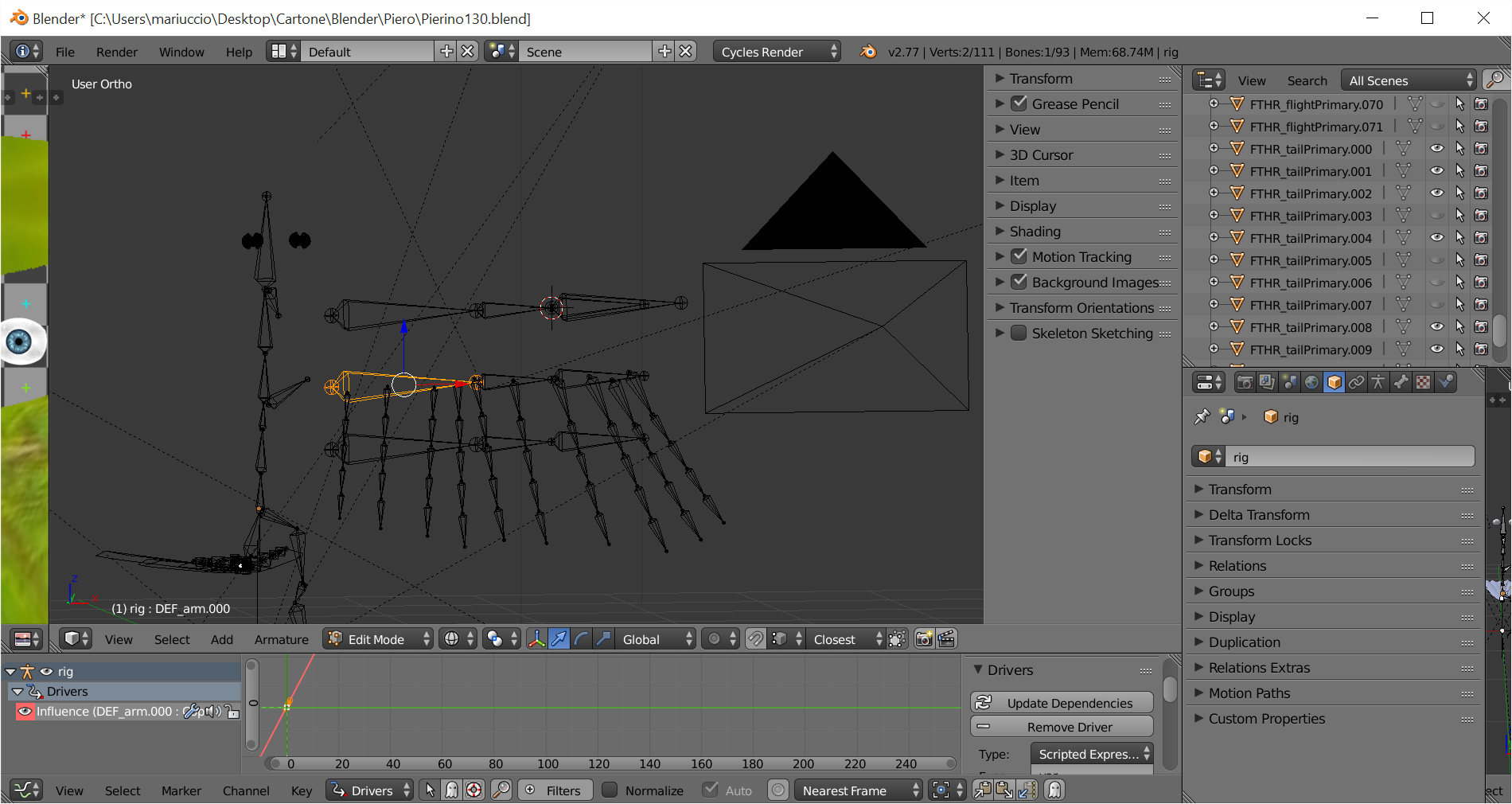Open the Bone properties tab
The height and width of the screenshot is (804, 1512).
pos(1401,383)
